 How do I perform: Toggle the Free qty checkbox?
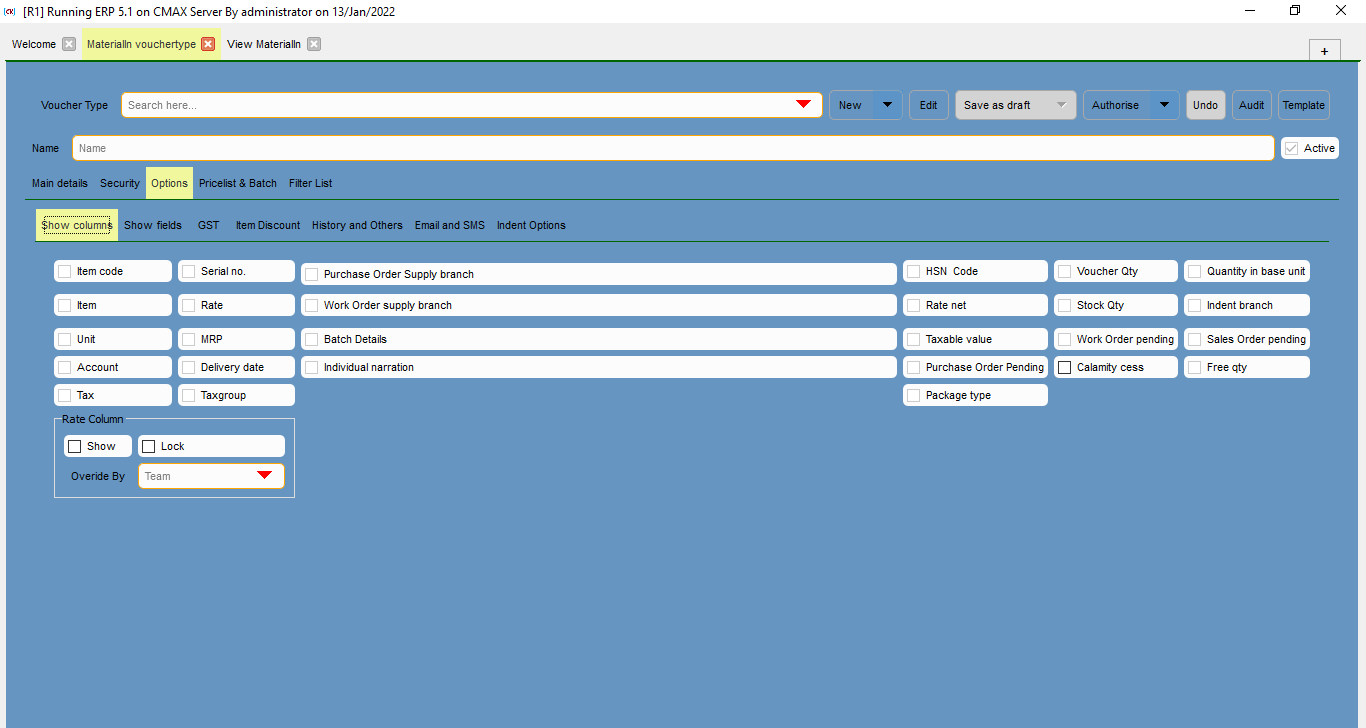click(1195, 367)
